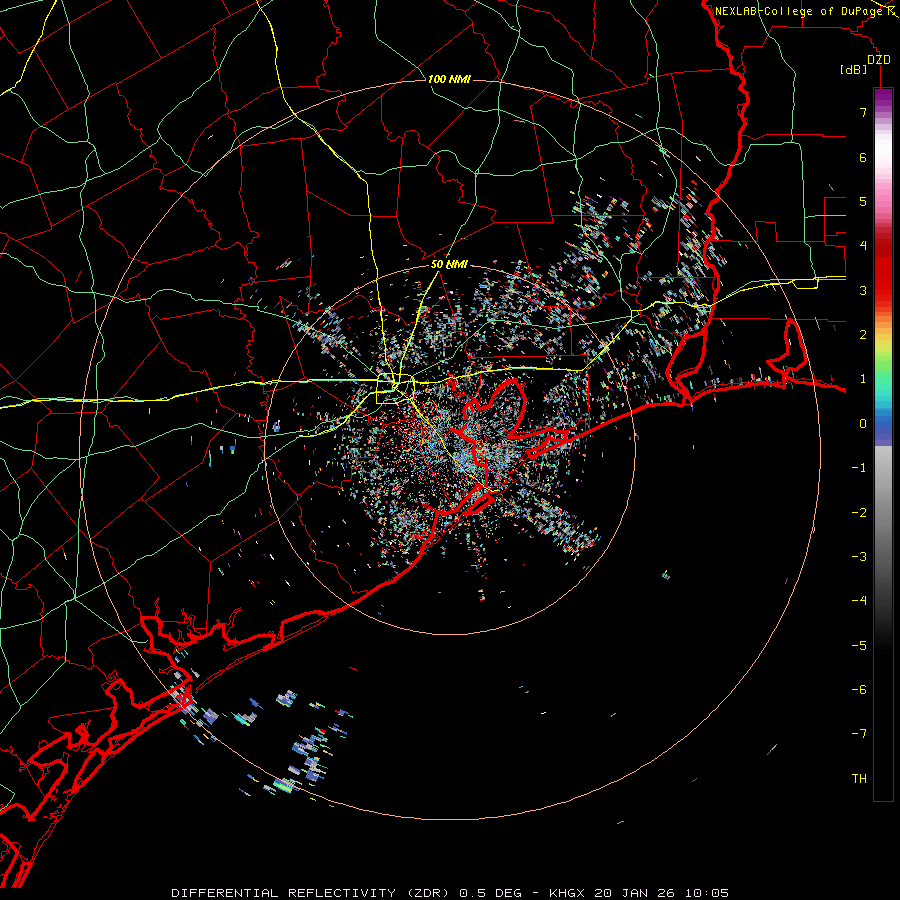Click the 4 value on color scale

[x=863, y=246]
